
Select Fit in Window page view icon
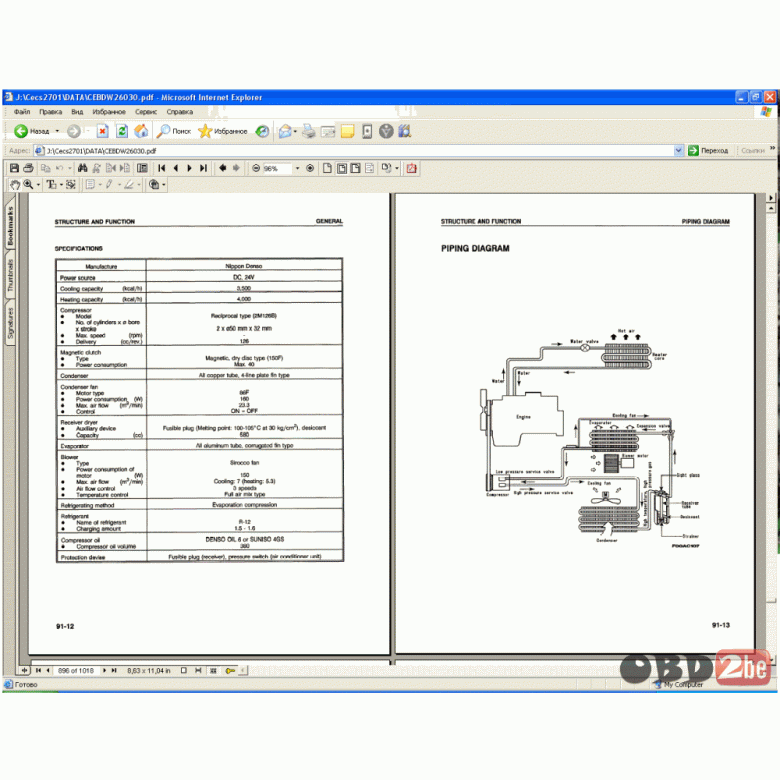342,168
